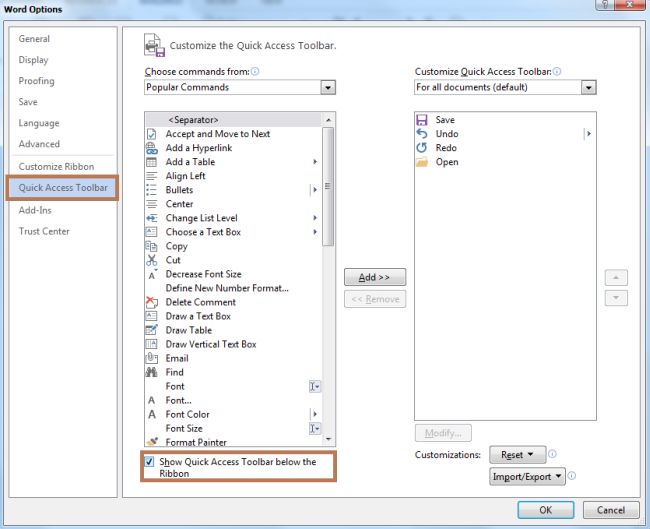Click the Decrease Font Size icon
The image size is (650, 529).
pyautogui.click(x=153, y=274)
